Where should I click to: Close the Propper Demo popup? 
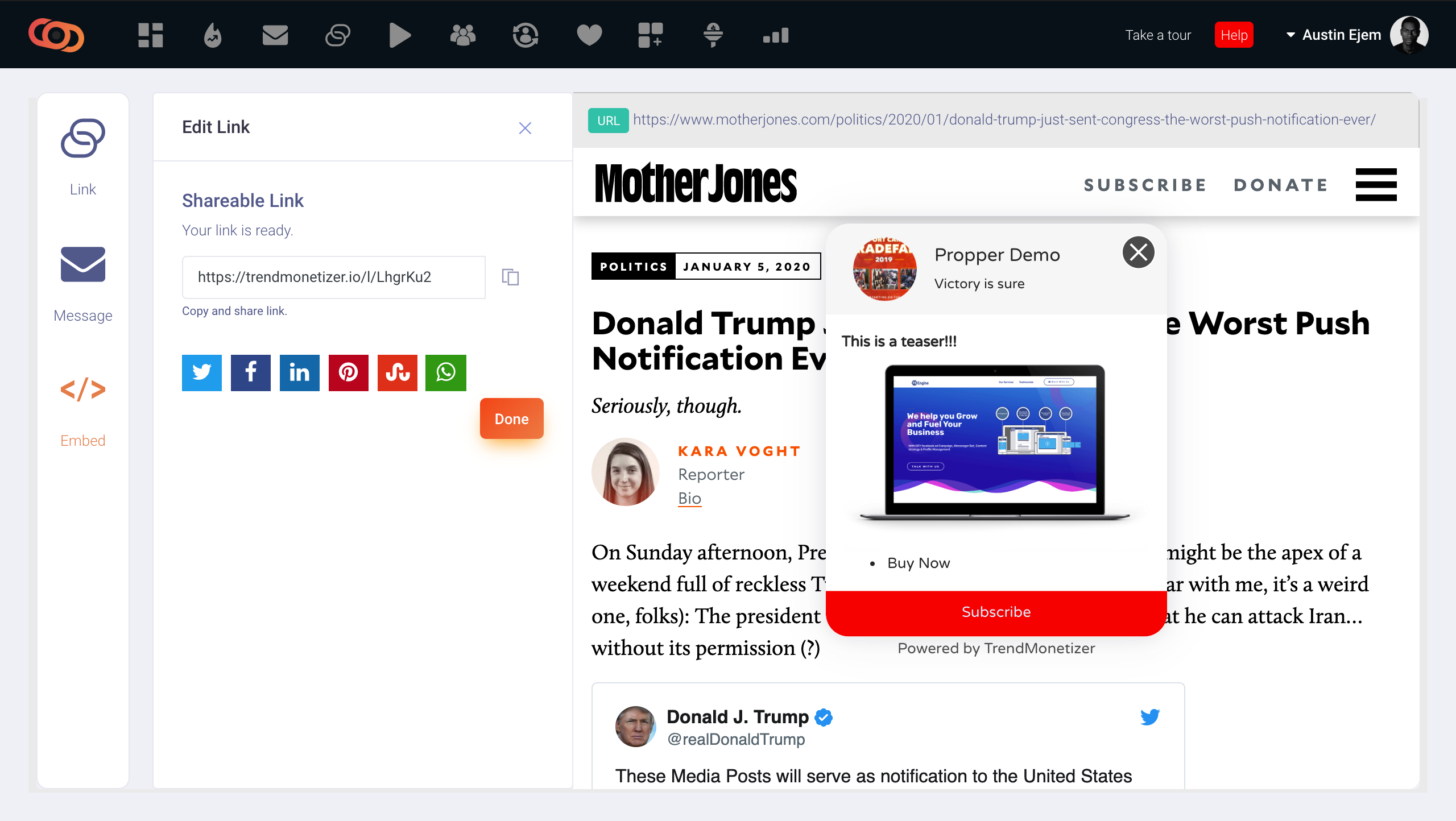click(x=1139, y=252)
